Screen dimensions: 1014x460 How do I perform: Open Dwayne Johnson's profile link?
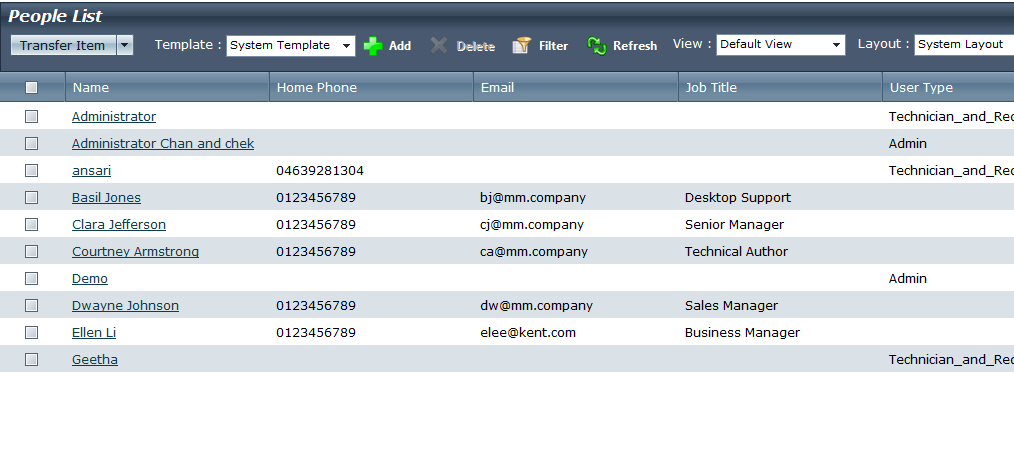click(x=125, y=306)
